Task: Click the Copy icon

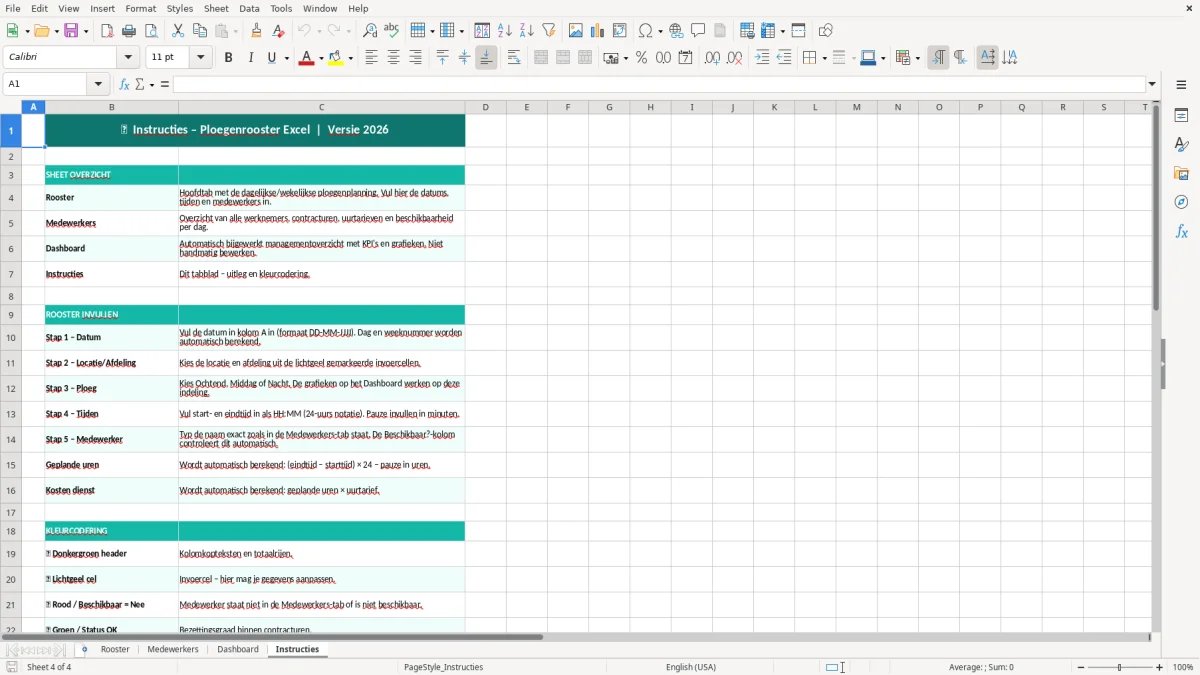Action: coord(200,31)
